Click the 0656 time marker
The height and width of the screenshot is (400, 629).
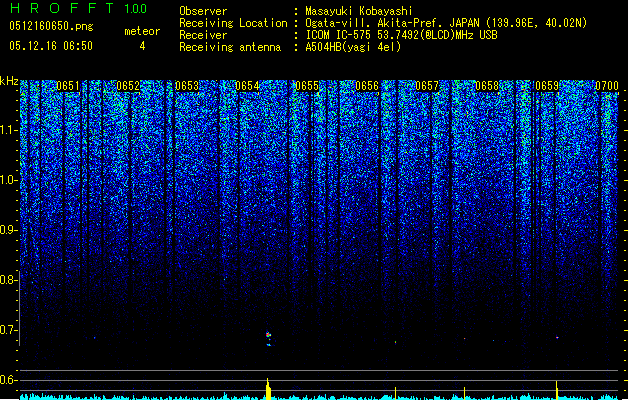pos(367,86)
